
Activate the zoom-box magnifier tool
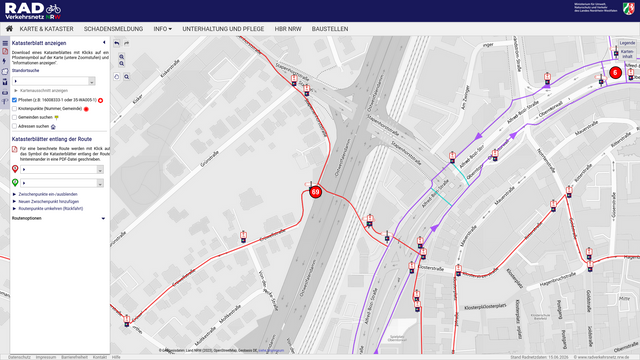127,76
